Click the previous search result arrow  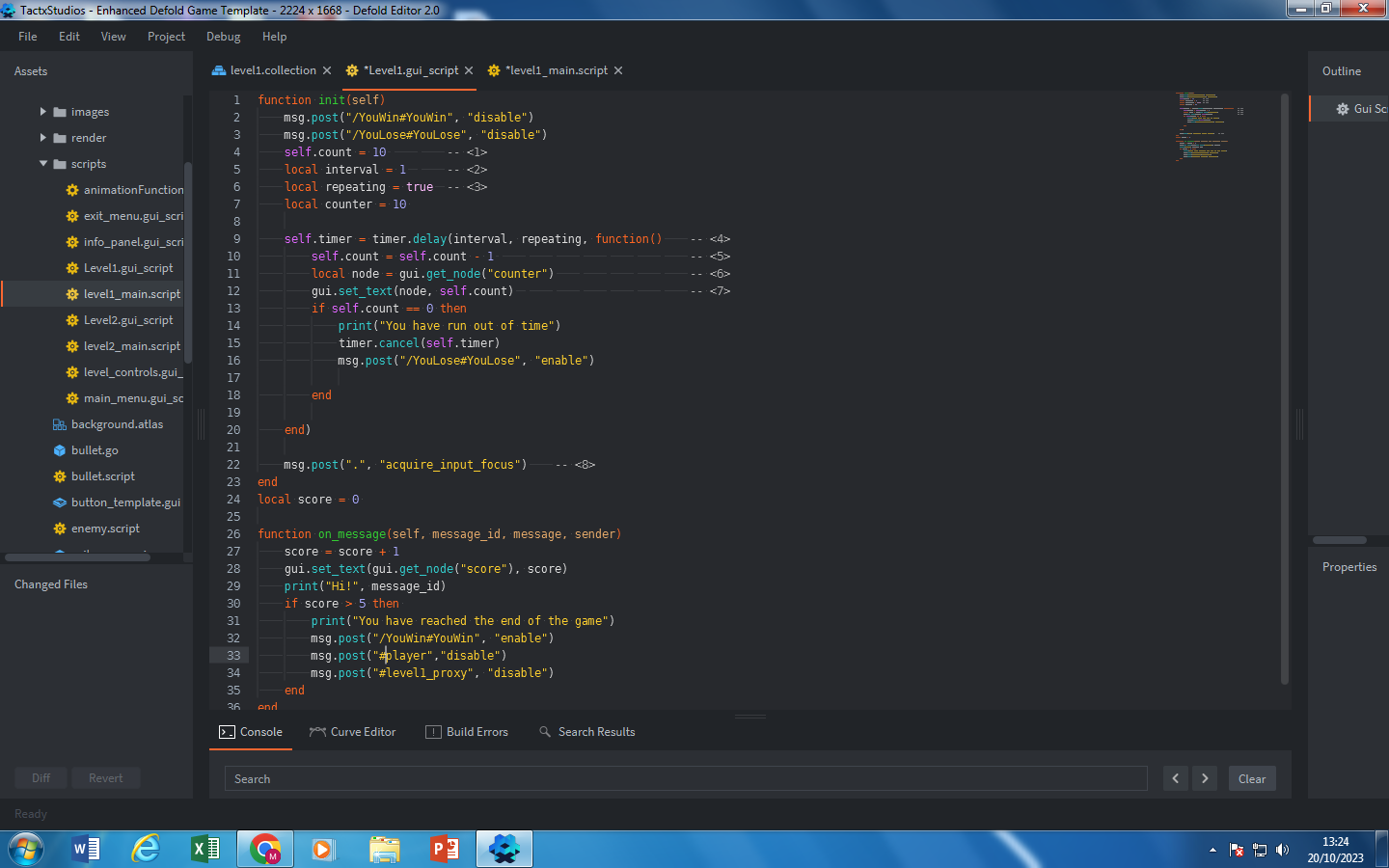(1175, 778)
